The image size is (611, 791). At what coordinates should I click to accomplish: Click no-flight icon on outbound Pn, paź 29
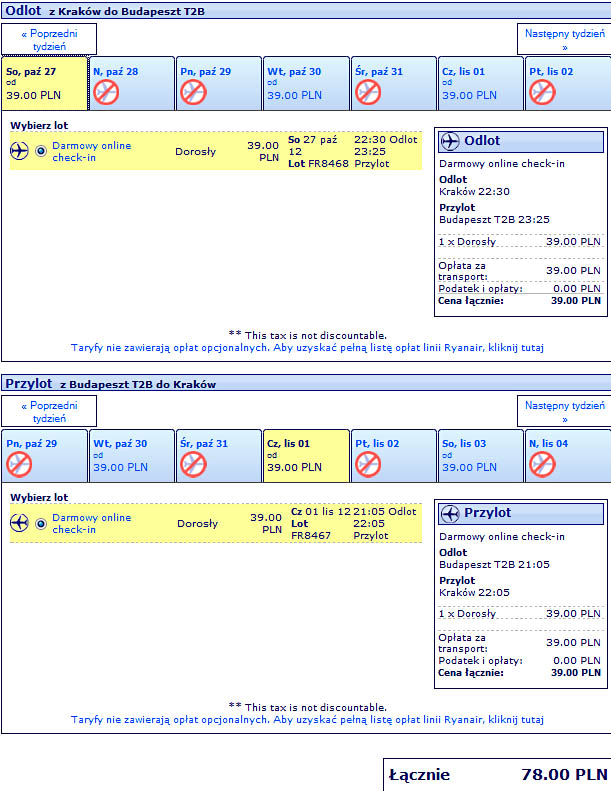click(x=193, y=92)
